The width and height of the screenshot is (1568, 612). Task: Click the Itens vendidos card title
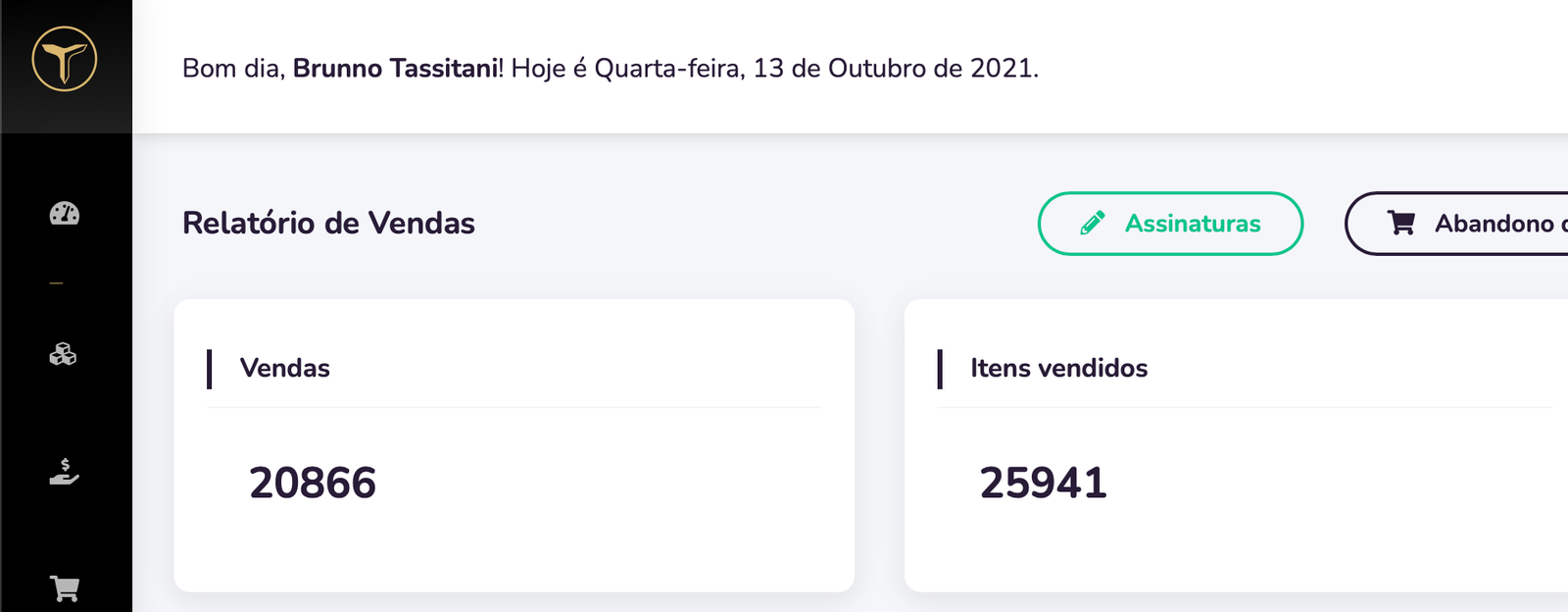(1058, 368)
